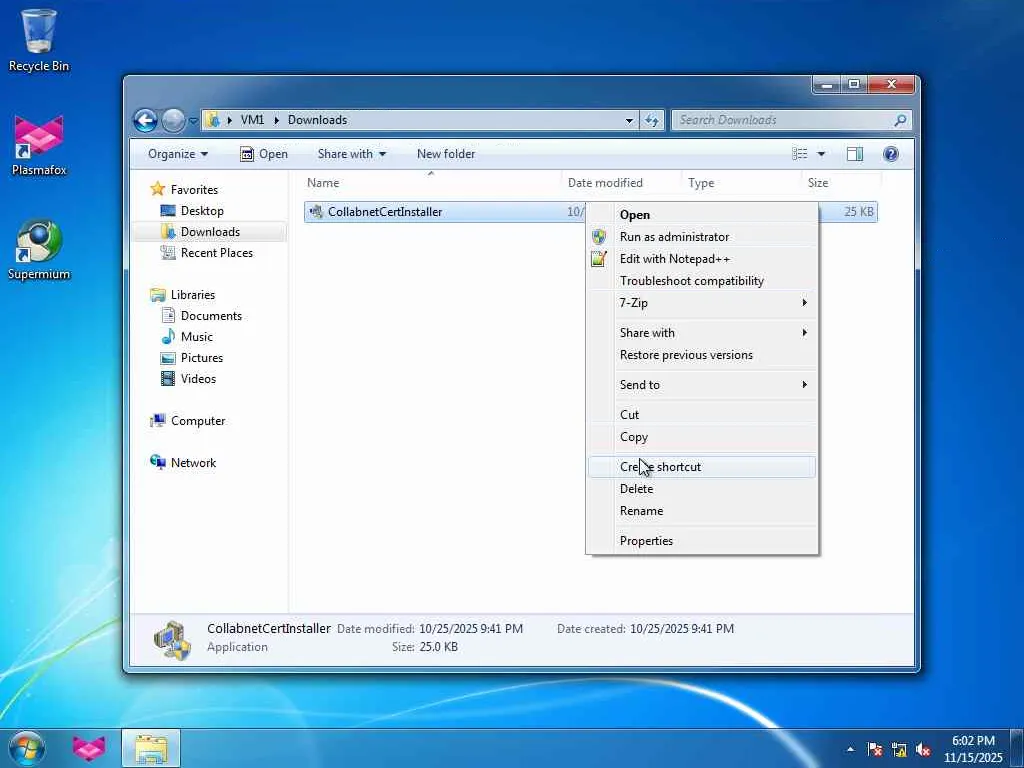Viewport: 1024px width, 768px height.
Task: Click the Back navigation arrow in Explorer
Action: pyautogui.click(x=145, y=120)
